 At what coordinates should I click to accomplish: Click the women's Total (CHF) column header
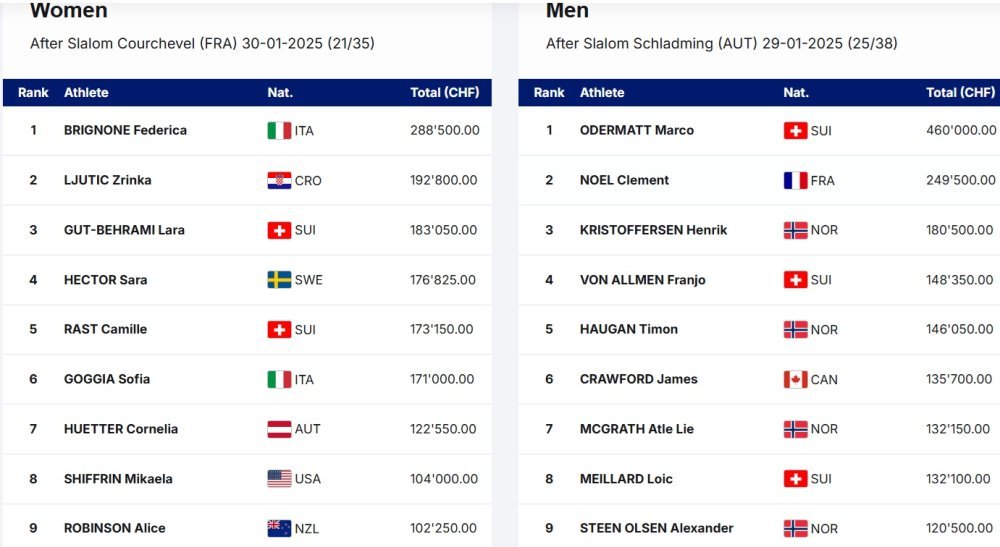click(x=445, y=92)
